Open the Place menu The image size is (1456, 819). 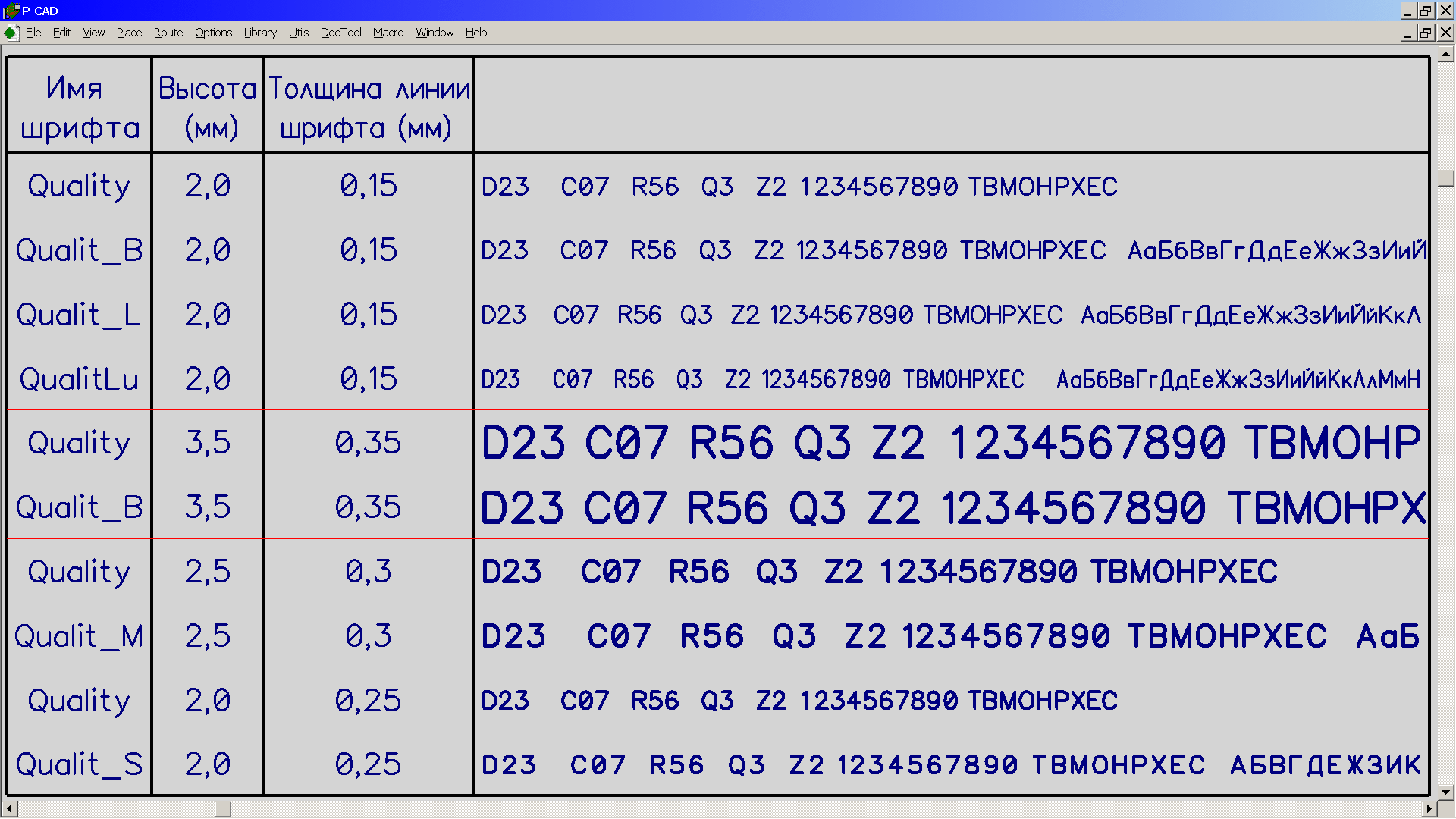tap(129, 33)
